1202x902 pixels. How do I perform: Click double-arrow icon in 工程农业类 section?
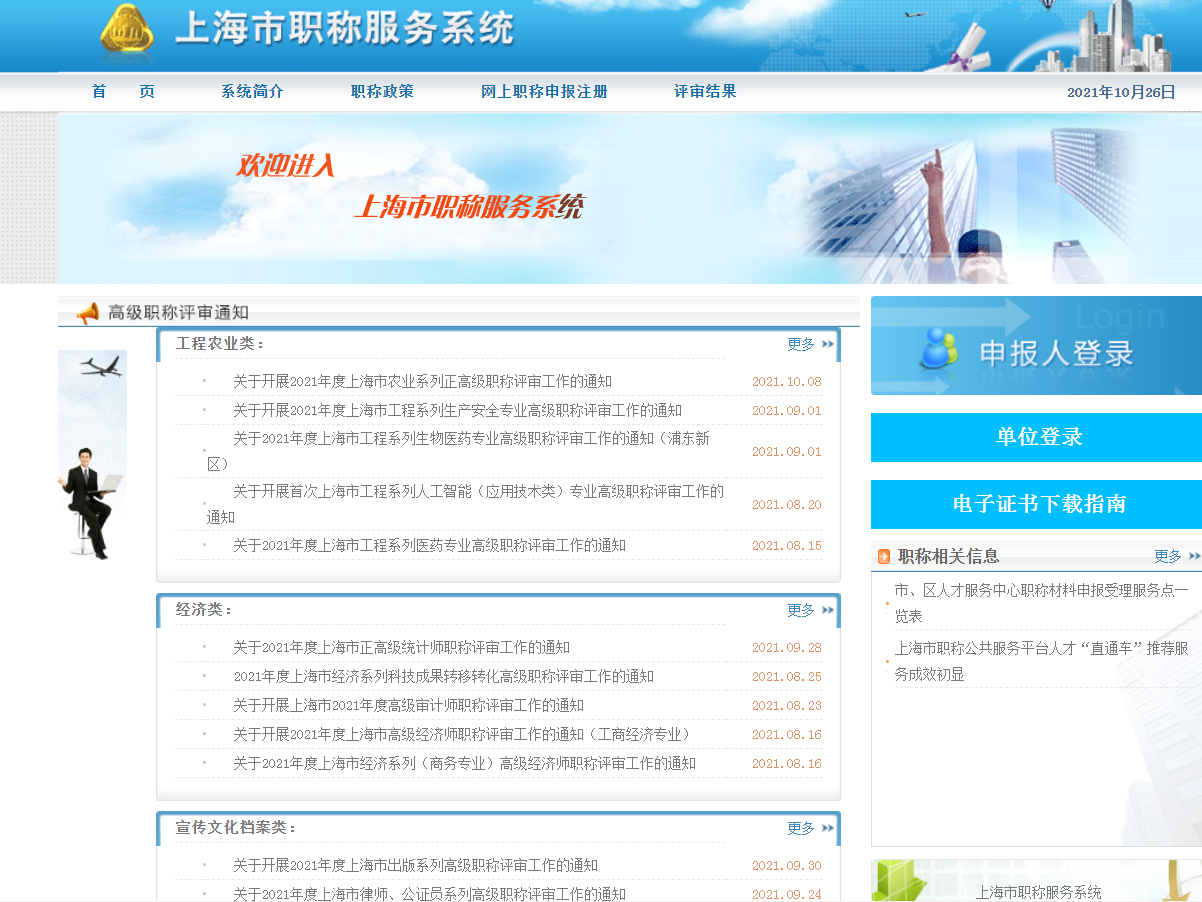coord(828,344)
